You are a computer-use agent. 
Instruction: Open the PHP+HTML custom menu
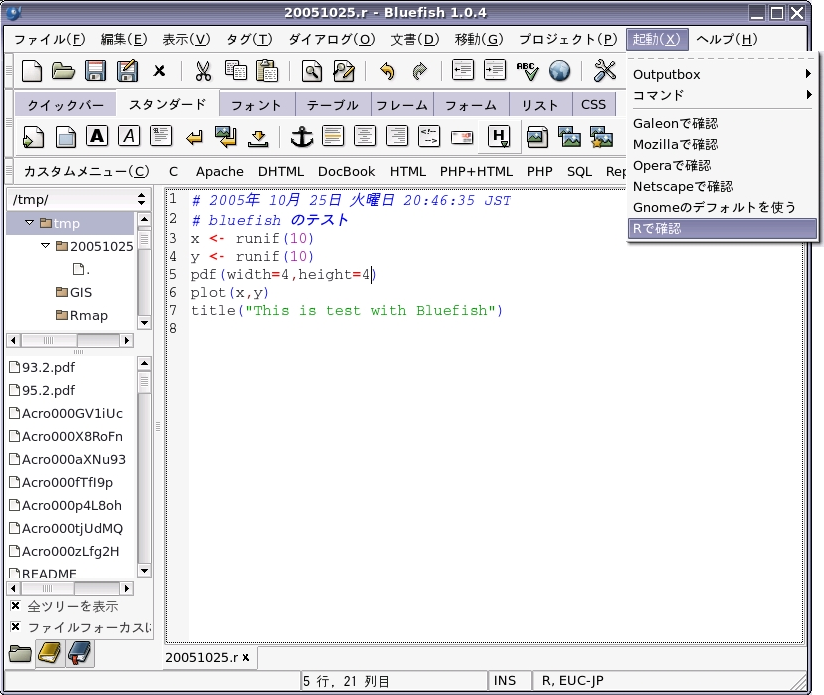(476, 171)
